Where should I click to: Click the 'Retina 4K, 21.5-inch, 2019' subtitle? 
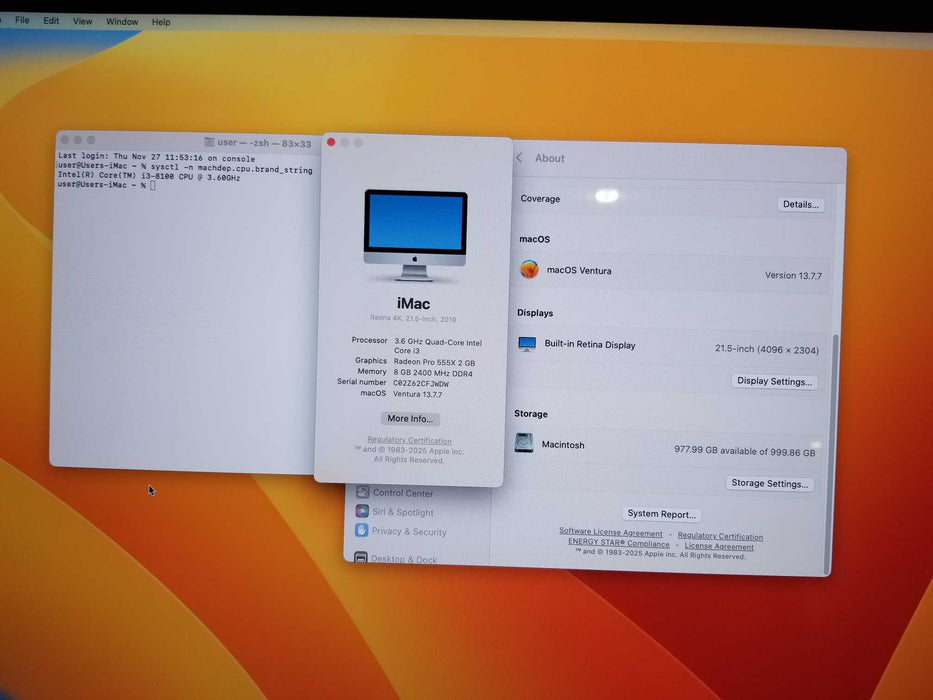[413, 318]
